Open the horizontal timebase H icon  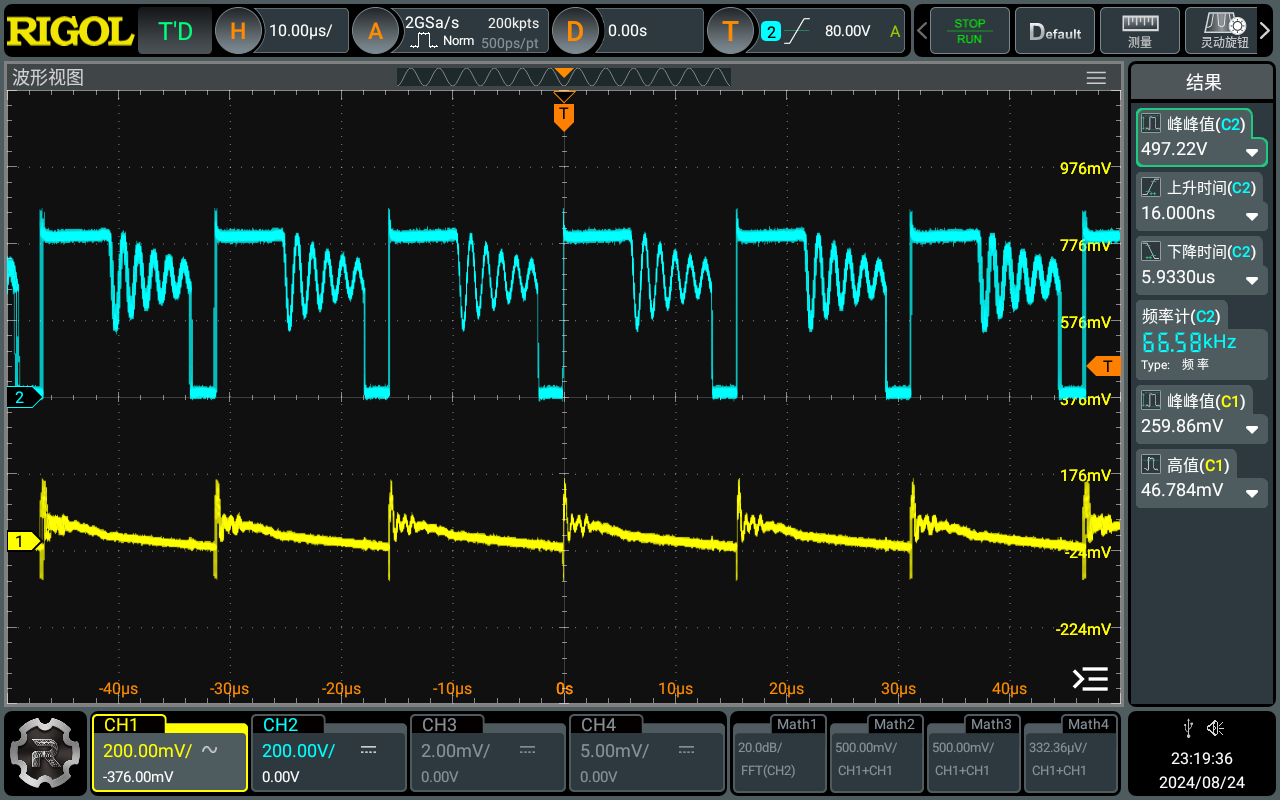(x=238, y=31)
